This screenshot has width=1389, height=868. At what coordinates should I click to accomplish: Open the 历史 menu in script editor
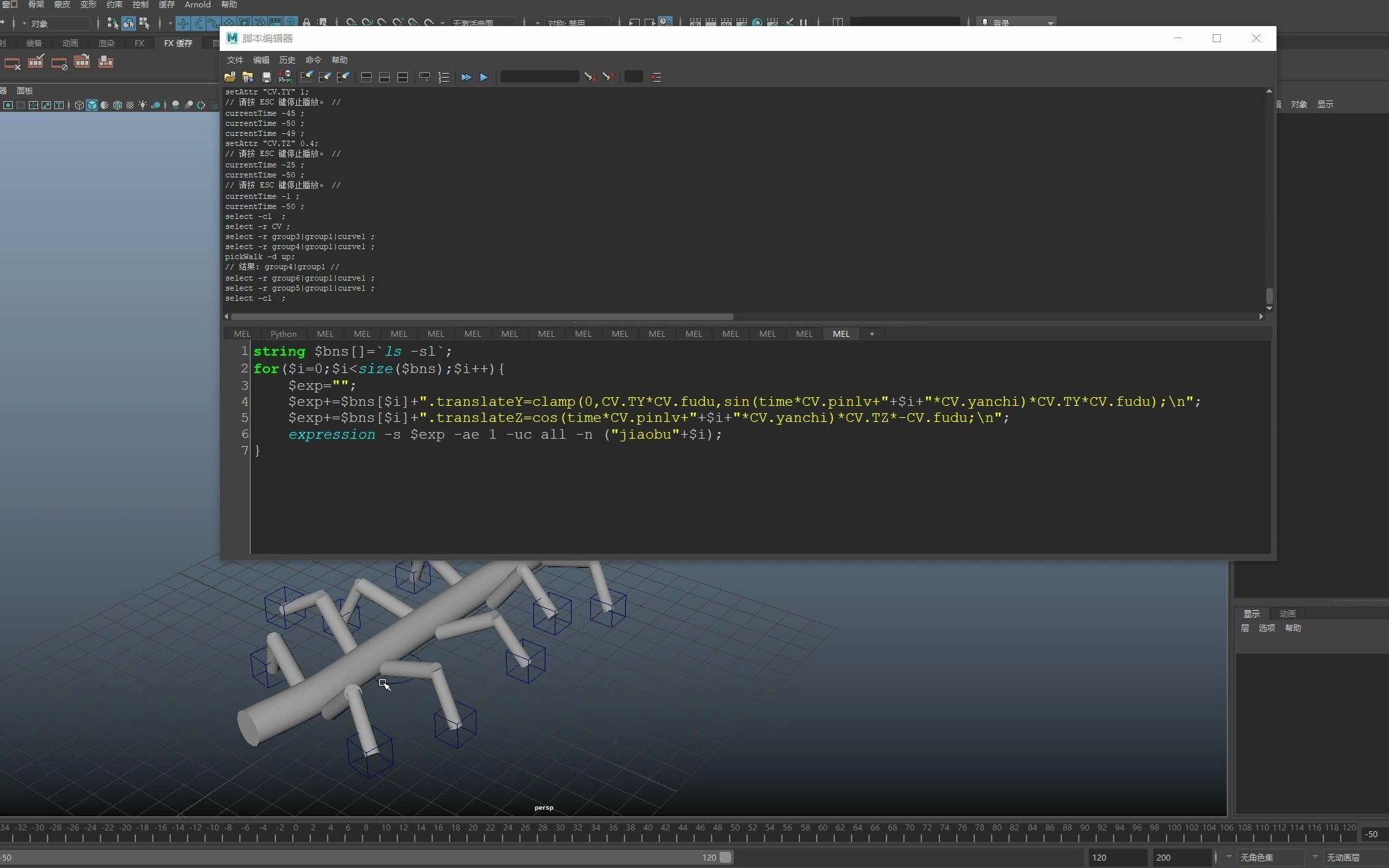pyautogui.click(x=287, y=60)
